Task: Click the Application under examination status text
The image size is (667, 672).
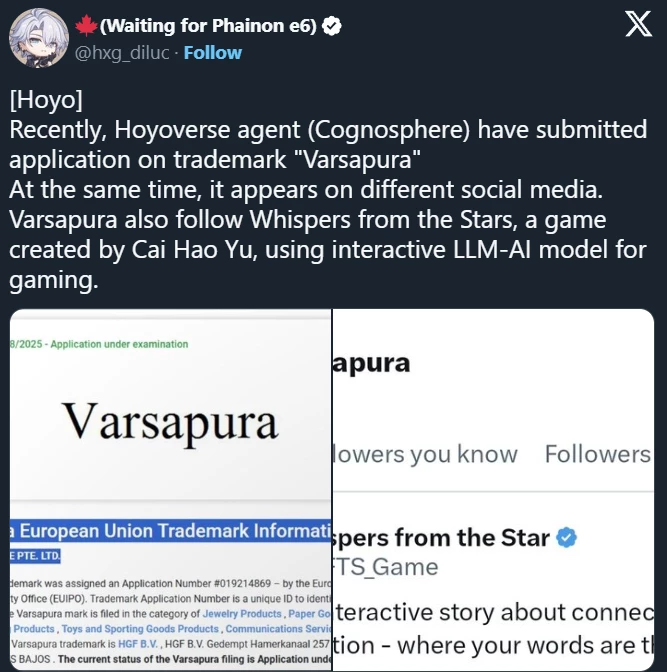Action: tap(119, 344)
